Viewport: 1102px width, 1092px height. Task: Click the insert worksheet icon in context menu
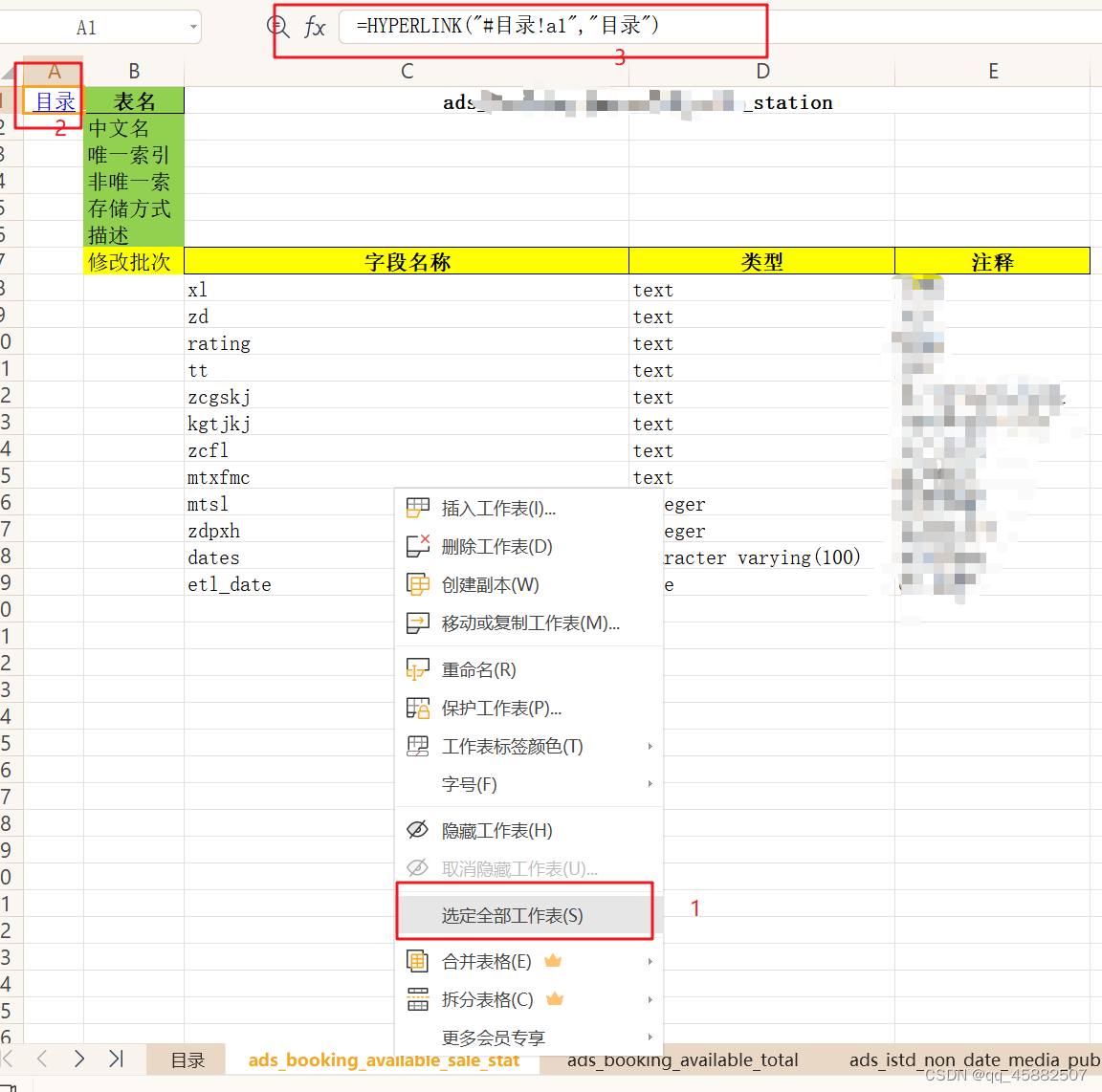click(418, 508)
